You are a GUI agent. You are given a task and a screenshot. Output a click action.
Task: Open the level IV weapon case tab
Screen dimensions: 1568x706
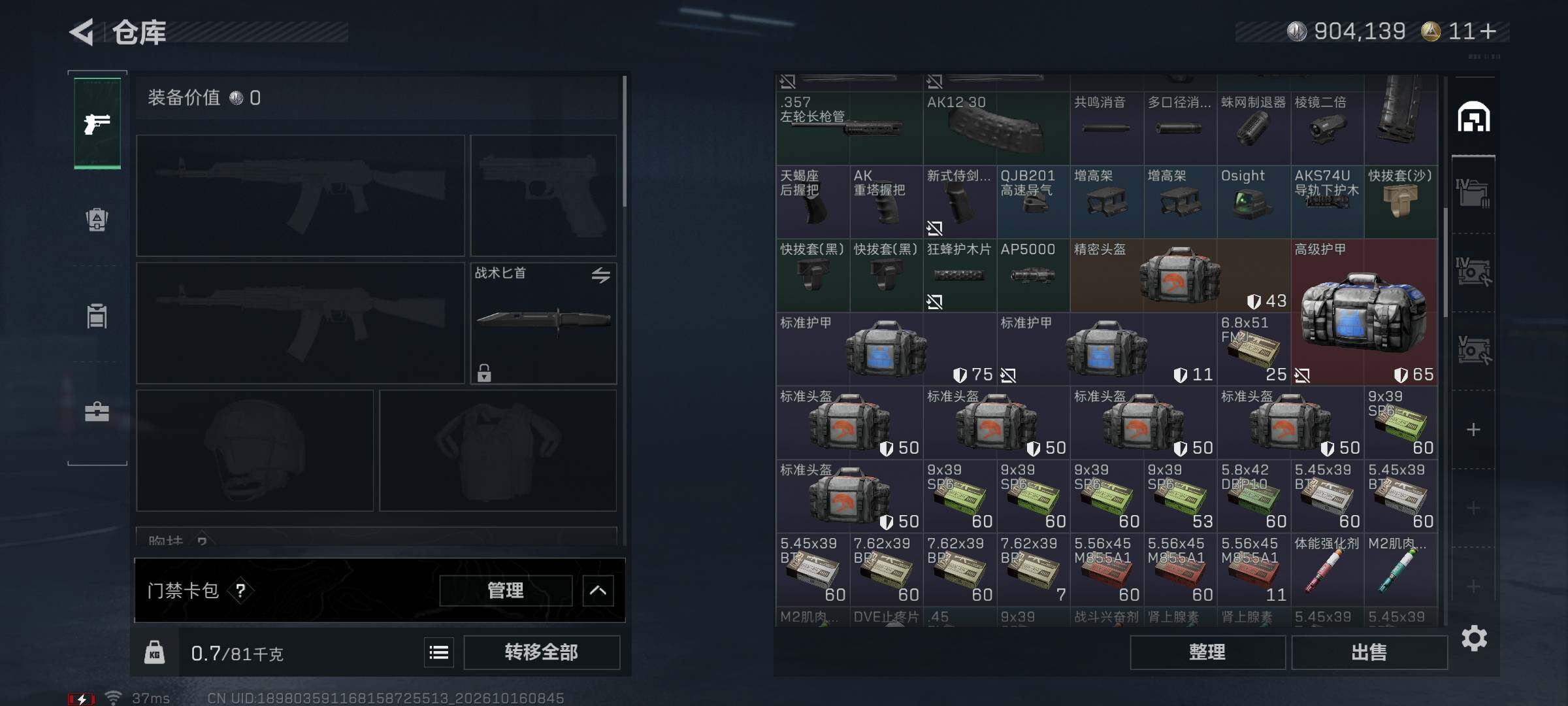[1473, 272]
